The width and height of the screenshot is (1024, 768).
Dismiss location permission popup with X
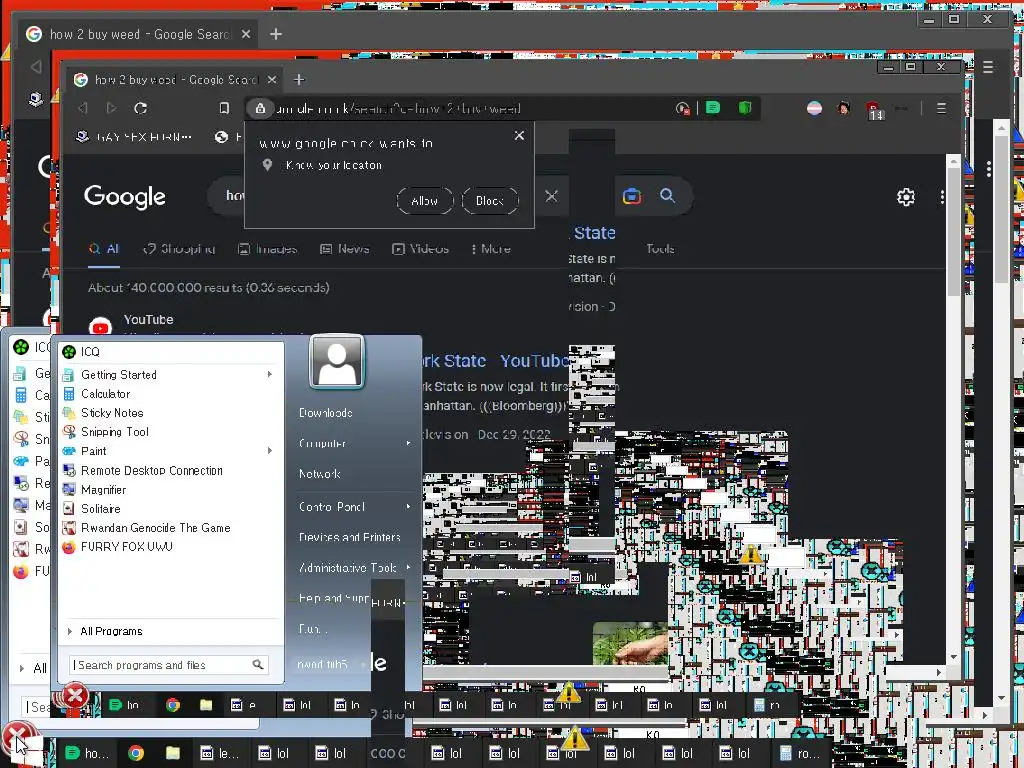(x=519, y=135)
